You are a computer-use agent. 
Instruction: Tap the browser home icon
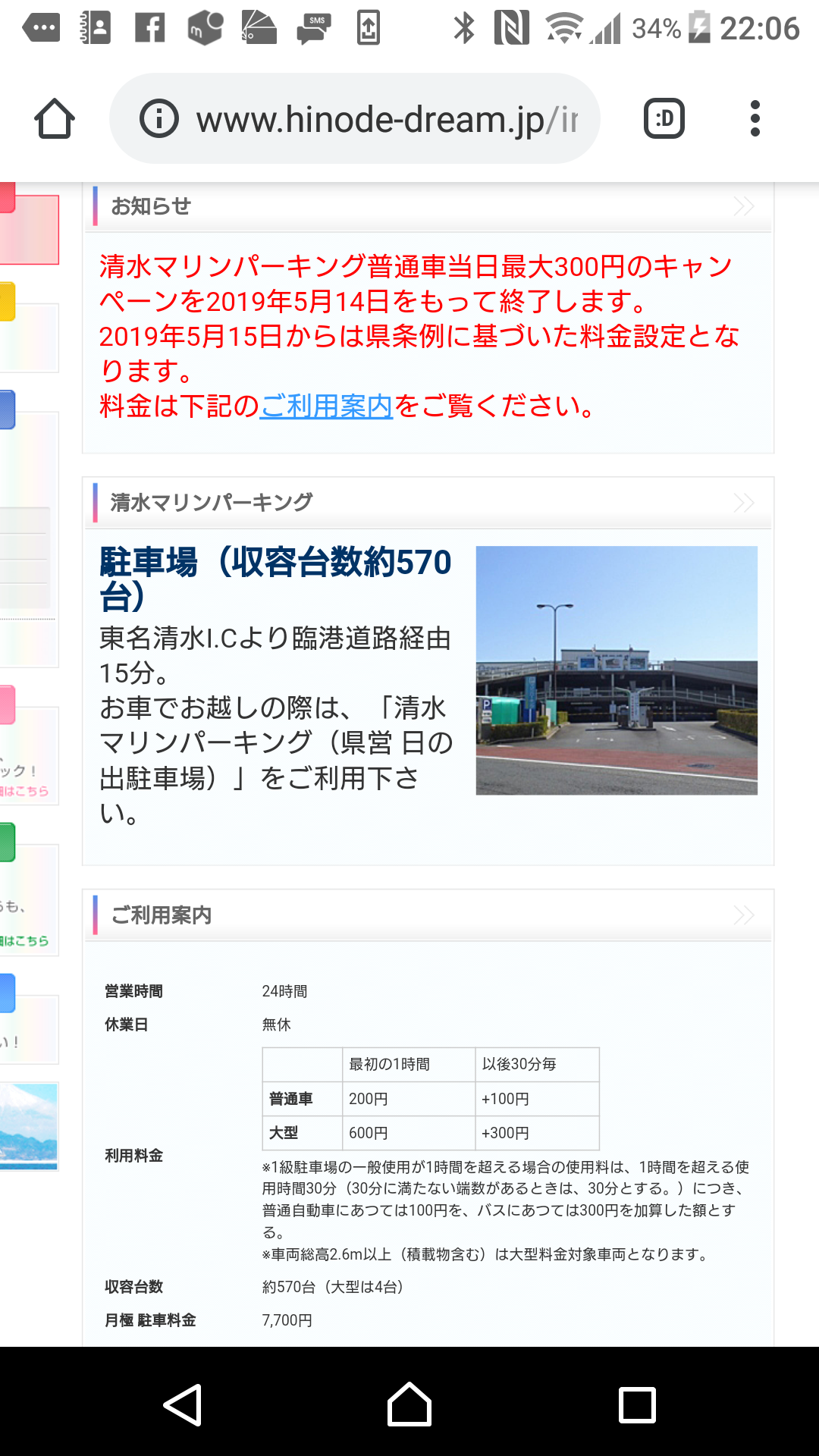pos(55,119)
